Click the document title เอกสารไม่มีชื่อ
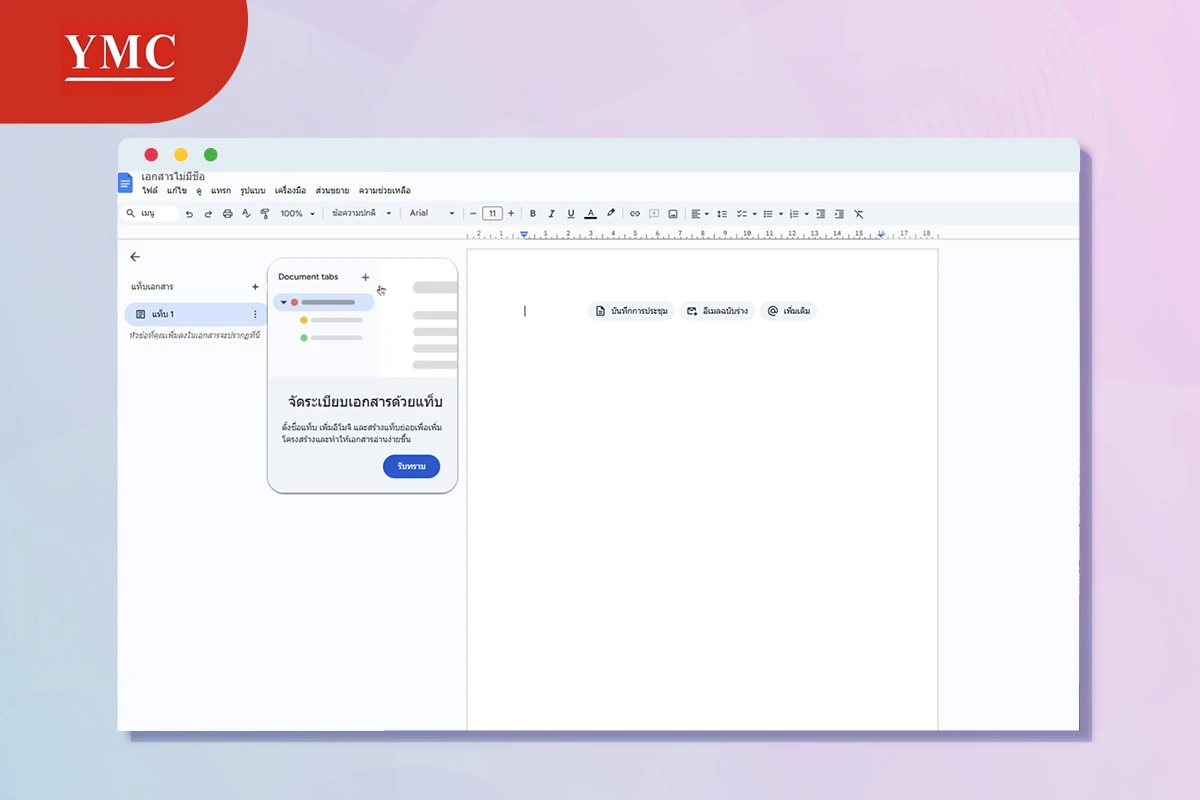1200x800 pixels. point(173,176)
